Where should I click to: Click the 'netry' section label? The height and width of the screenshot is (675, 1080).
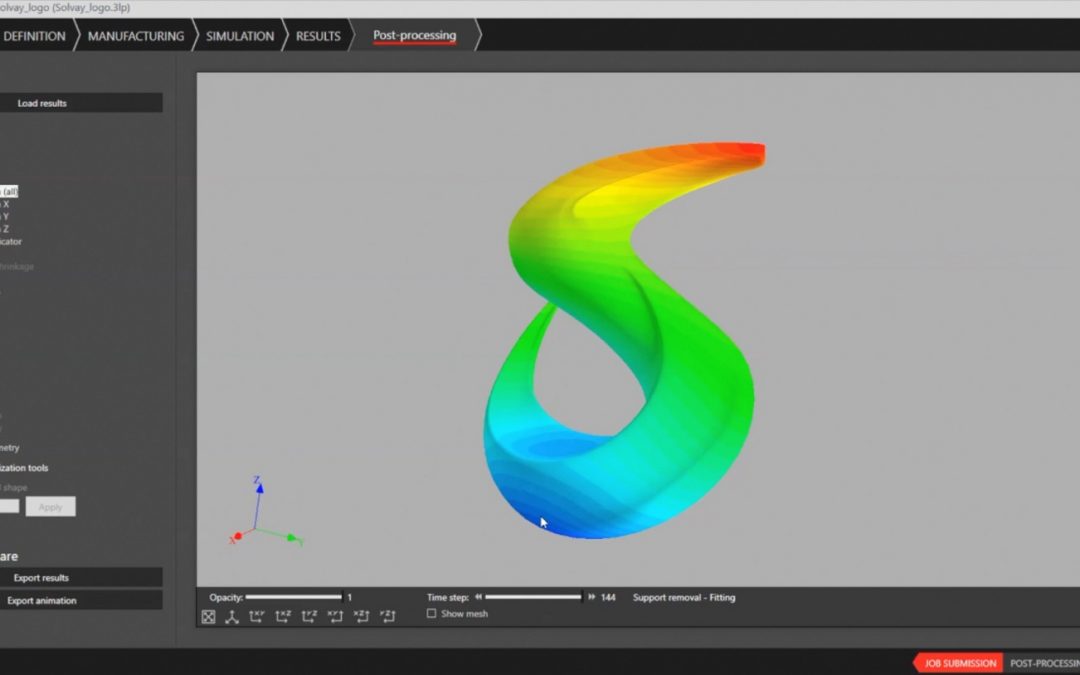click(10, 448)
